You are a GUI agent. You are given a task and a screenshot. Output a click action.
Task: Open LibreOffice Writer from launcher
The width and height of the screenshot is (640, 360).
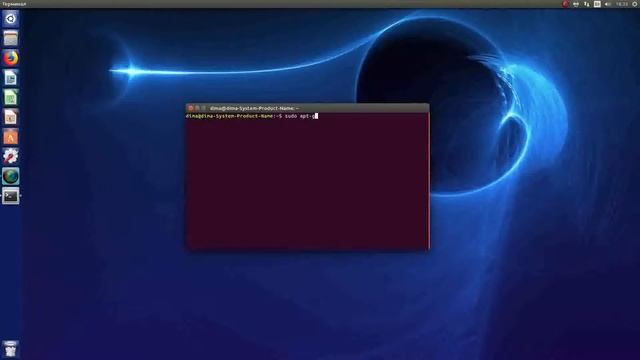pos(11,78)
